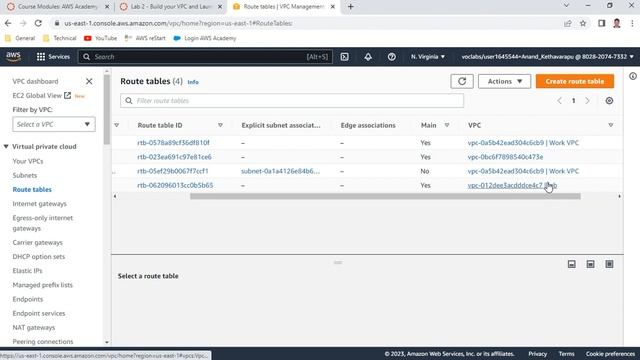640x360 pixels.
Task: Navigate back in browser
Action: point(8,23)
